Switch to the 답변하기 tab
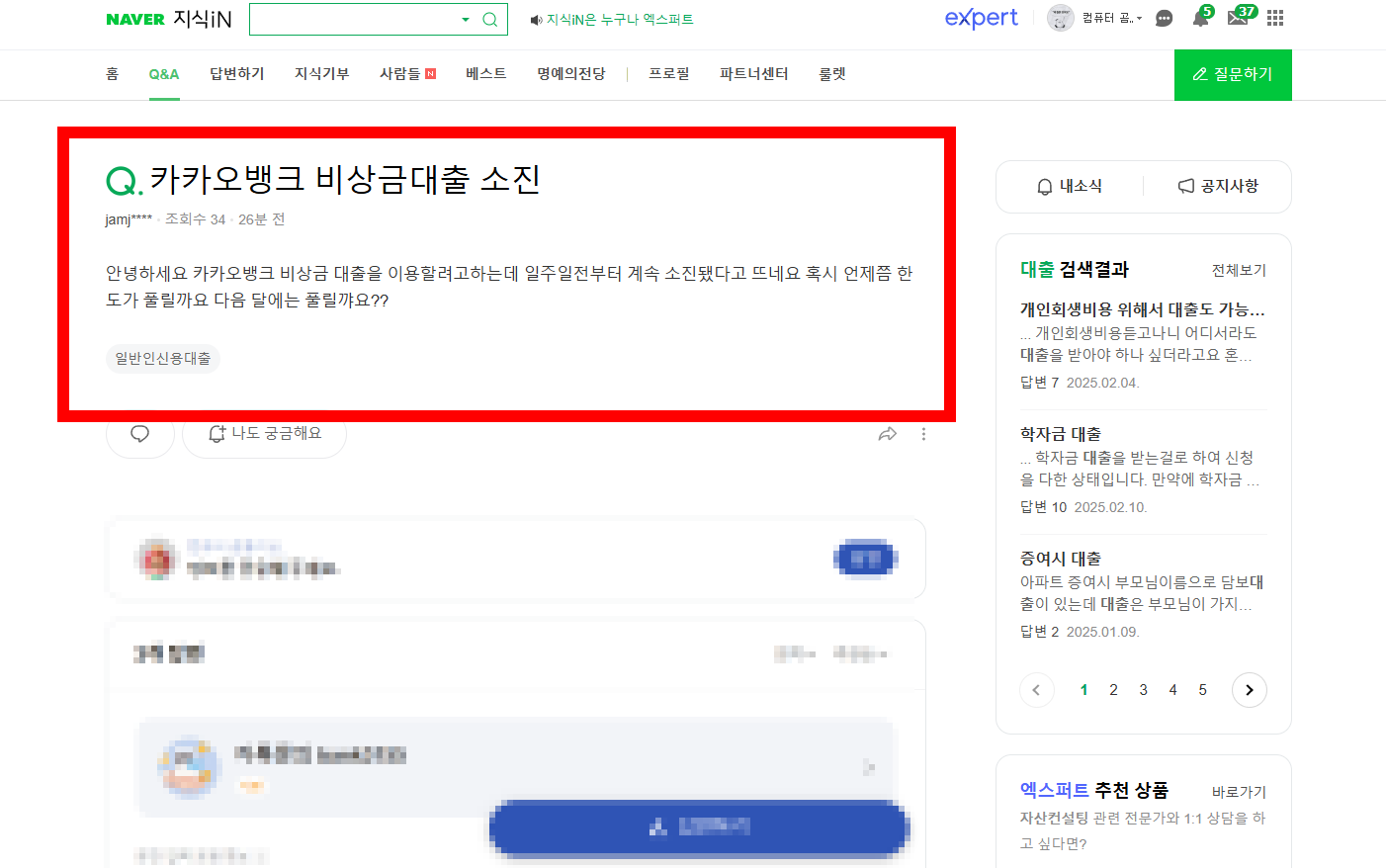 [237, 74]
